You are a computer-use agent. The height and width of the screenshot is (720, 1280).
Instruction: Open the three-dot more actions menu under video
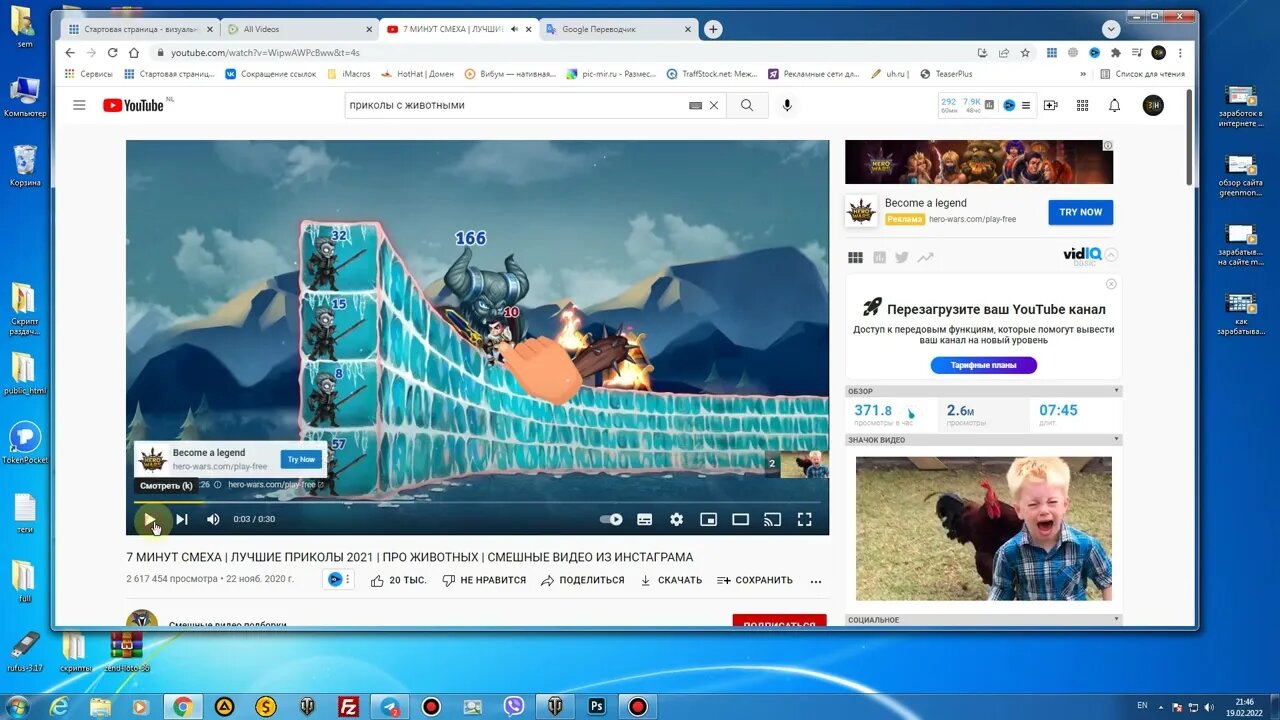coord(816,580)
